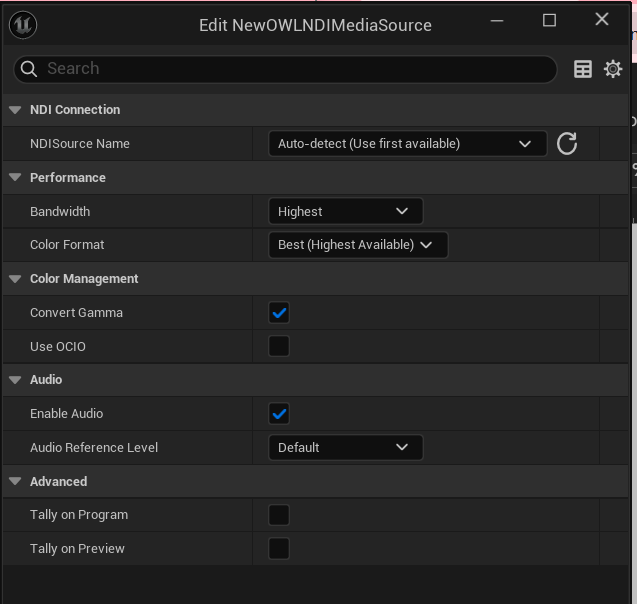Click the Audio Reference Level label
The image size is (637, 604).
point(94,447)
